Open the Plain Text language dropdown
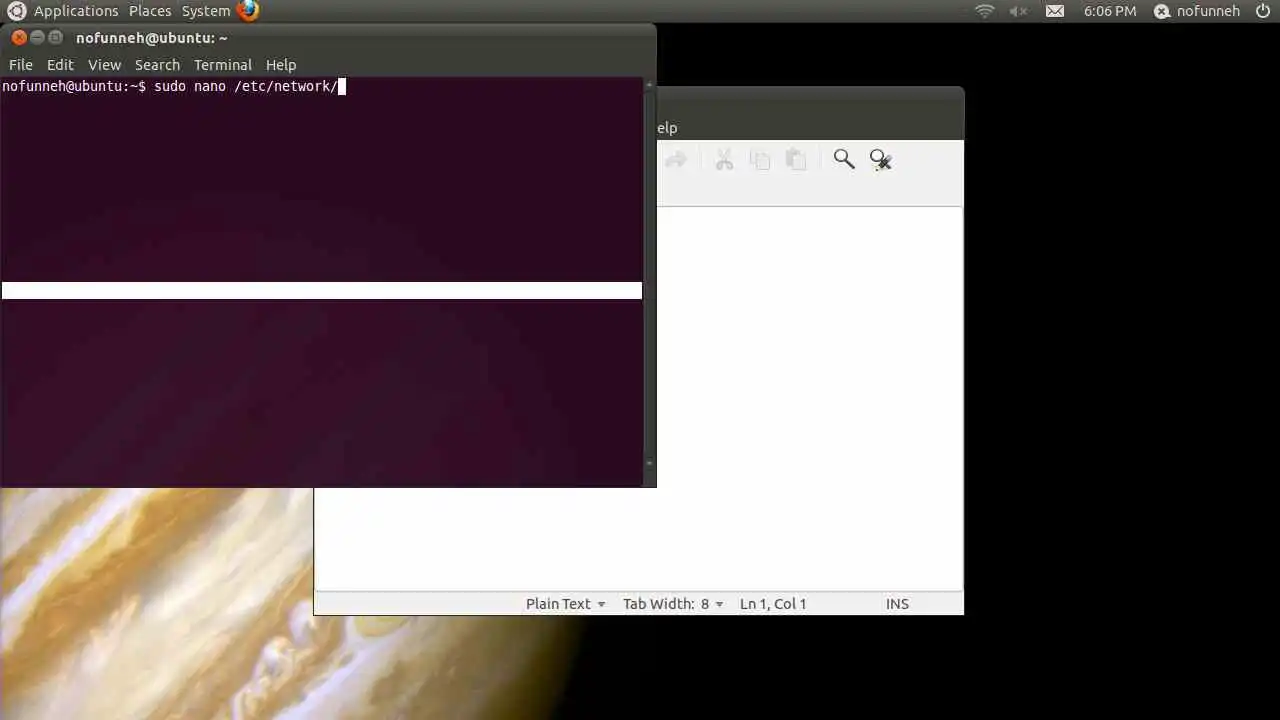1280x720 pixels. click(x=566, y=604)
